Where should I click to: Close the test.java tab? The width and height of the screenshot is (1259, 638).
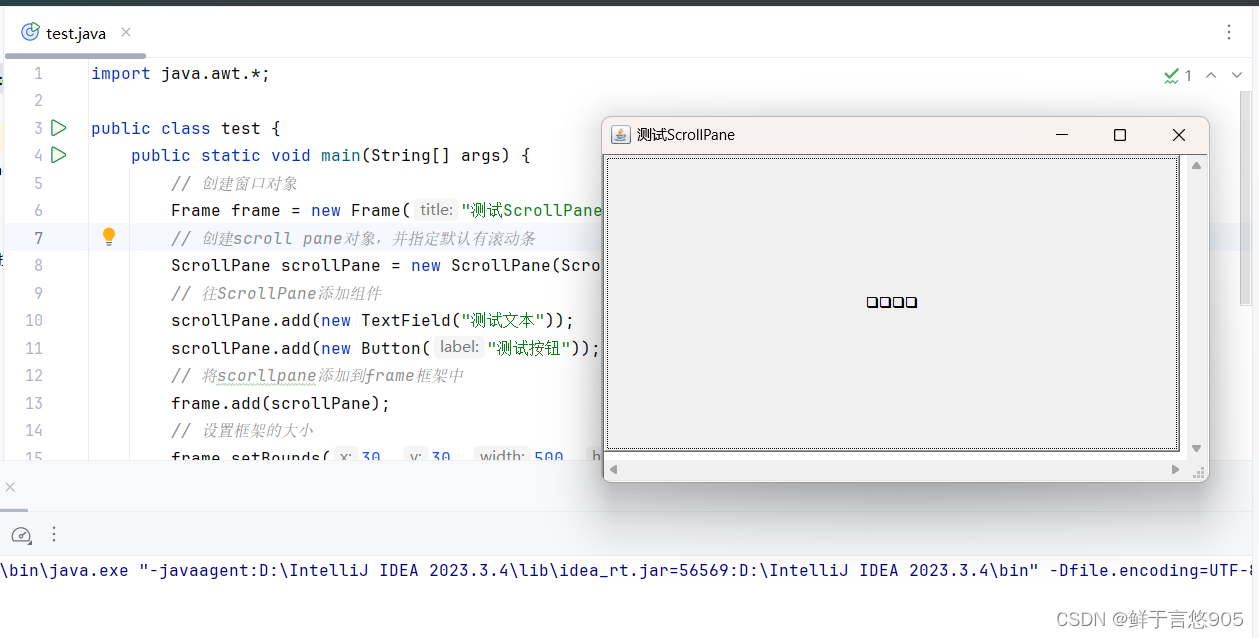126,33
